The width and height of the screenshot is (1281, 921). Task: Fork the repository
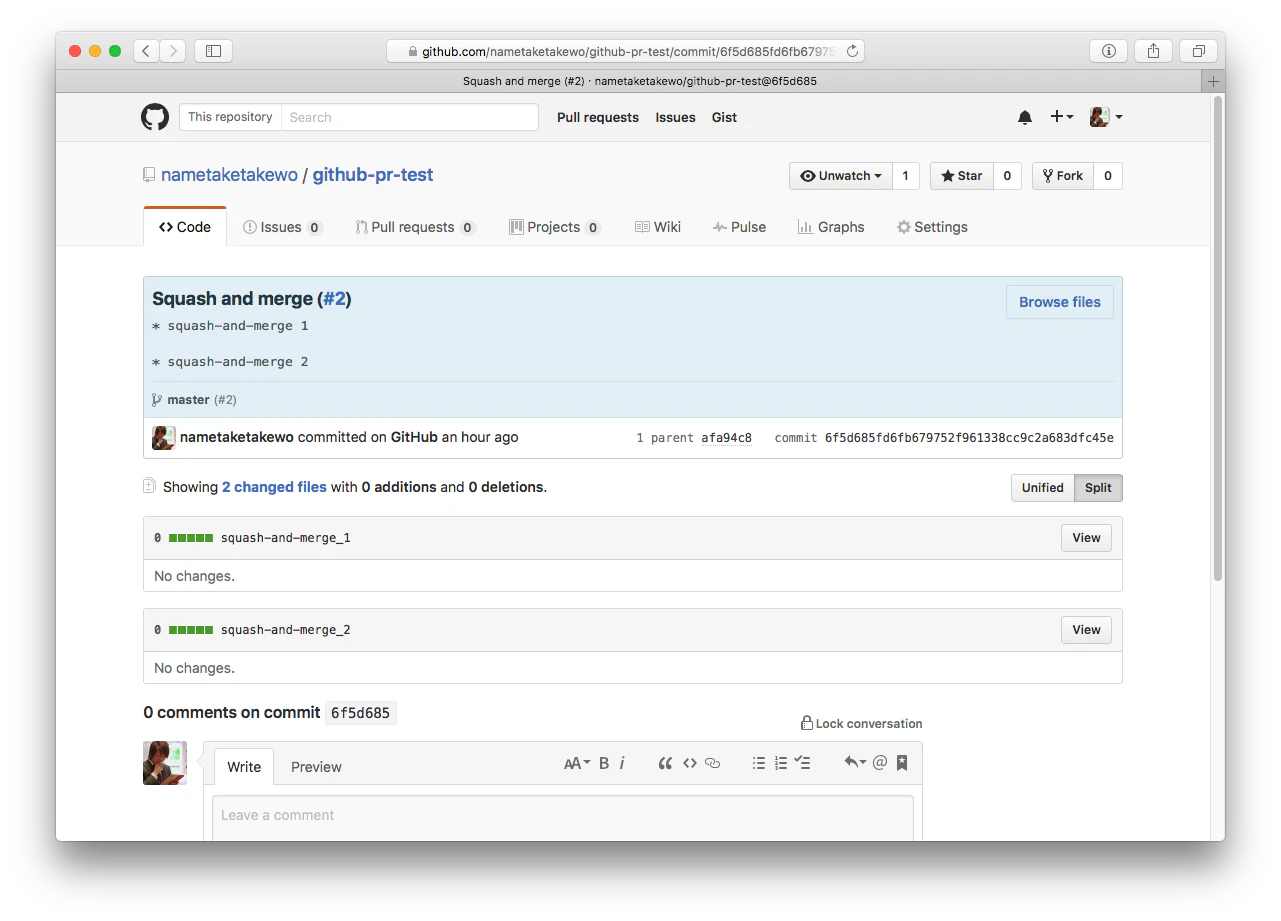pyautogui.click(x=1062, y=176)
